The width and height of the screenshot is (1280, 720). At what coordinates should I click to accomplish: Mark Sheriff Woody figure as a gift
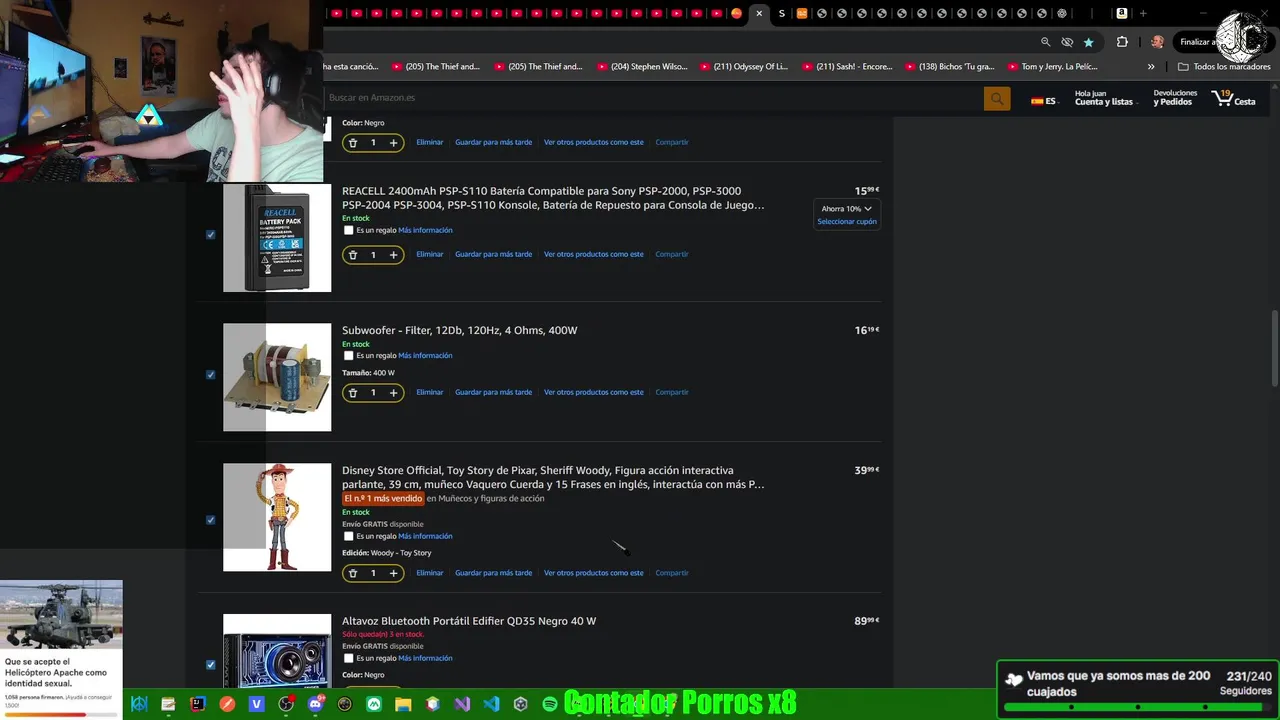[x=348, y=536]
